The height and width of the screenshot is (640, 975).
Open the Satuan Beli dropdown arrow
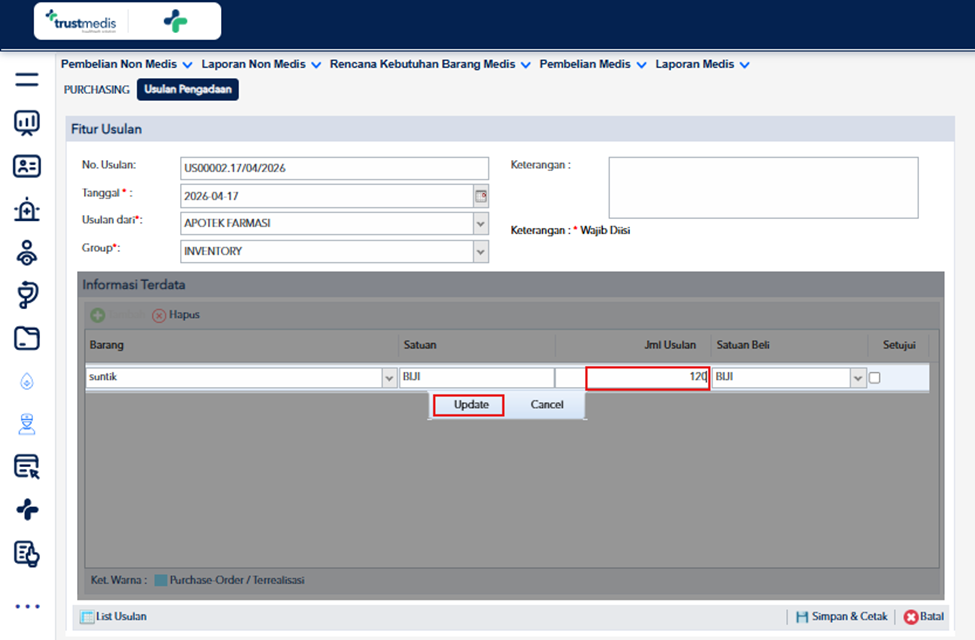click(858, 378)
